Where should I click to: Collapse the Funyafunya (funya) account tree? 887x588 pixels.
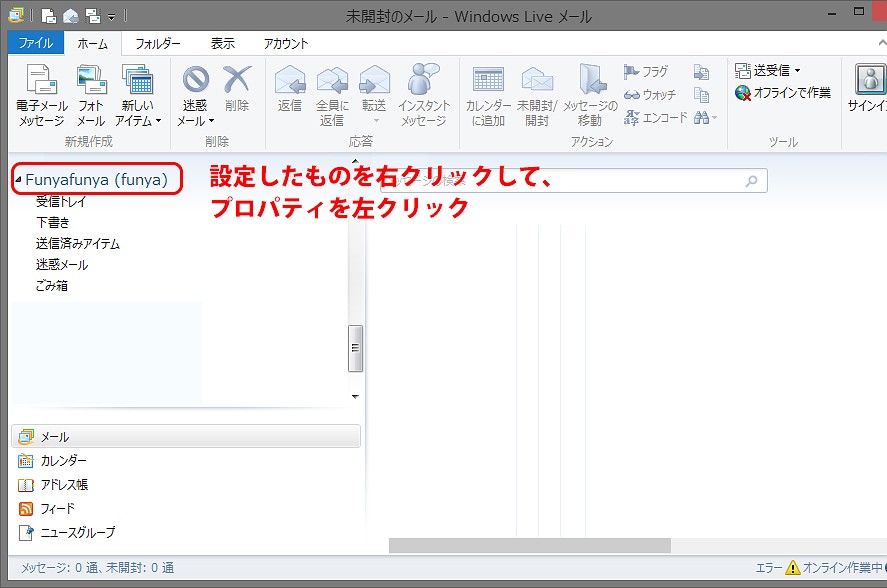click(18, 180)
